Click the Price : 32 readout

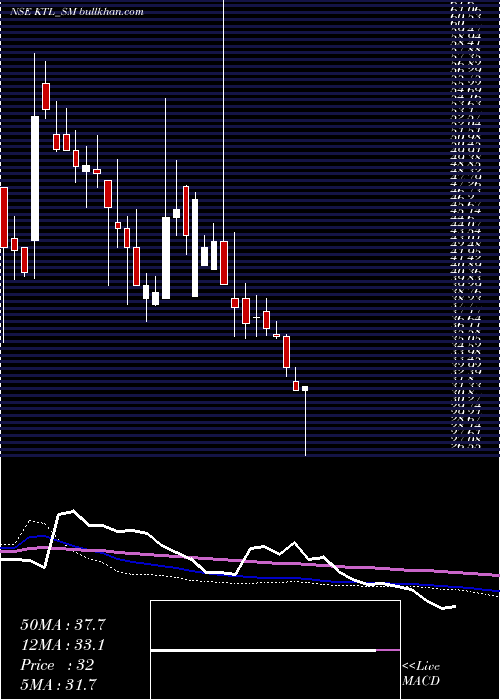point(57,665)
